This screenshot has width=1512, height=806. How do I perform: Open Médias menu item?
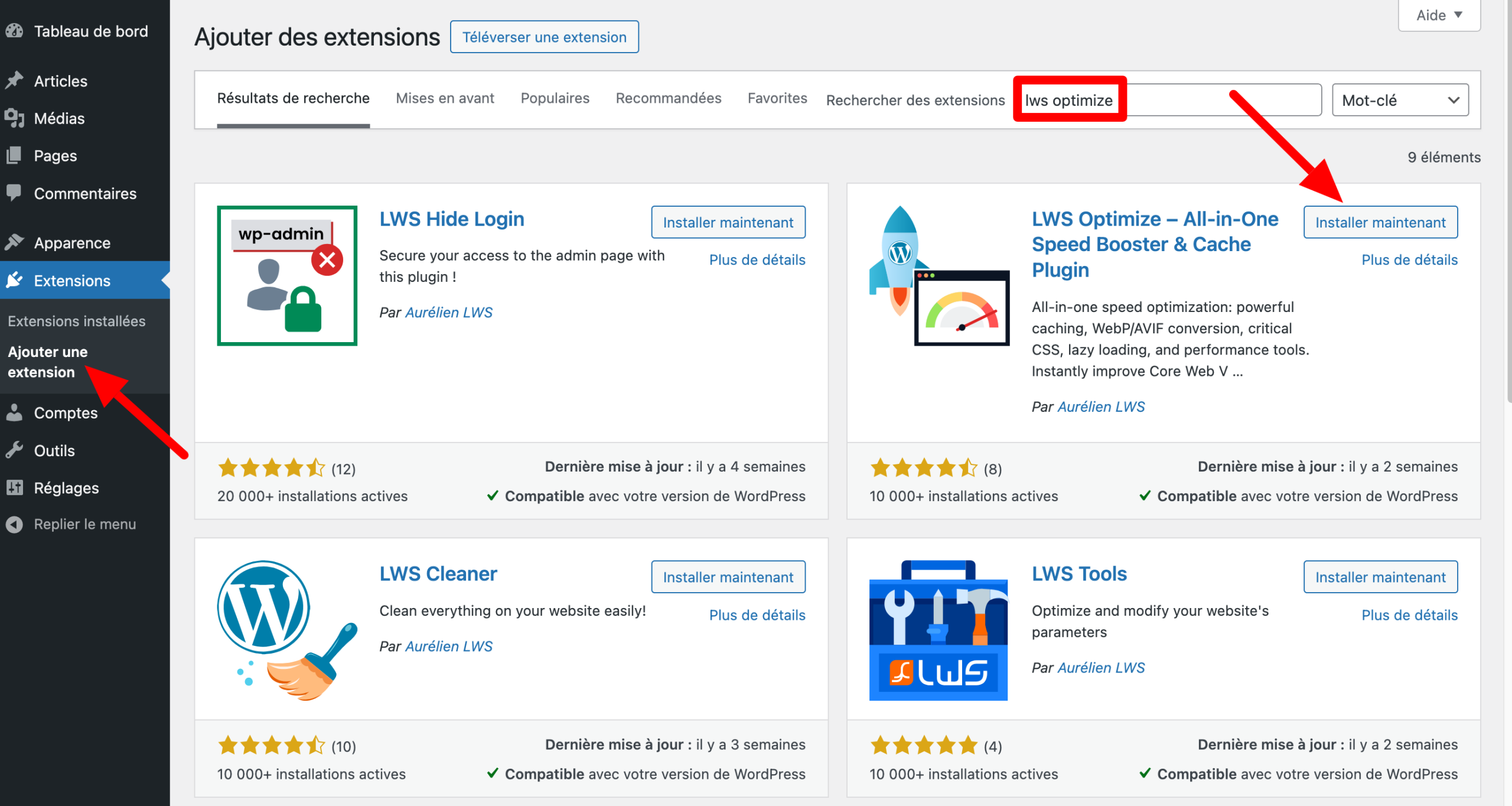tap(85, 118)
